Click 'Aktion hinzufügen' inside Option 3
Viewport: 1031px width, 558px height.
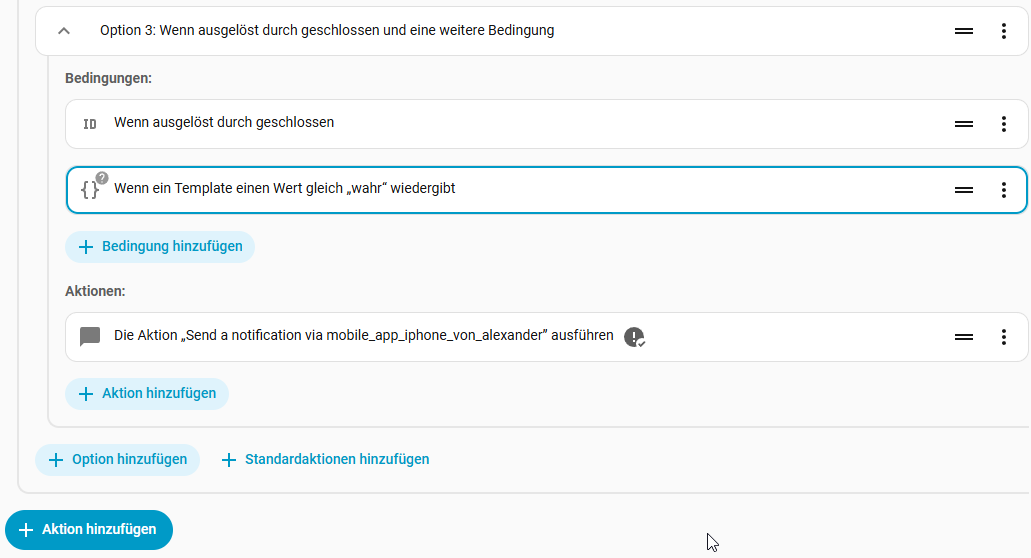point(147,393)
